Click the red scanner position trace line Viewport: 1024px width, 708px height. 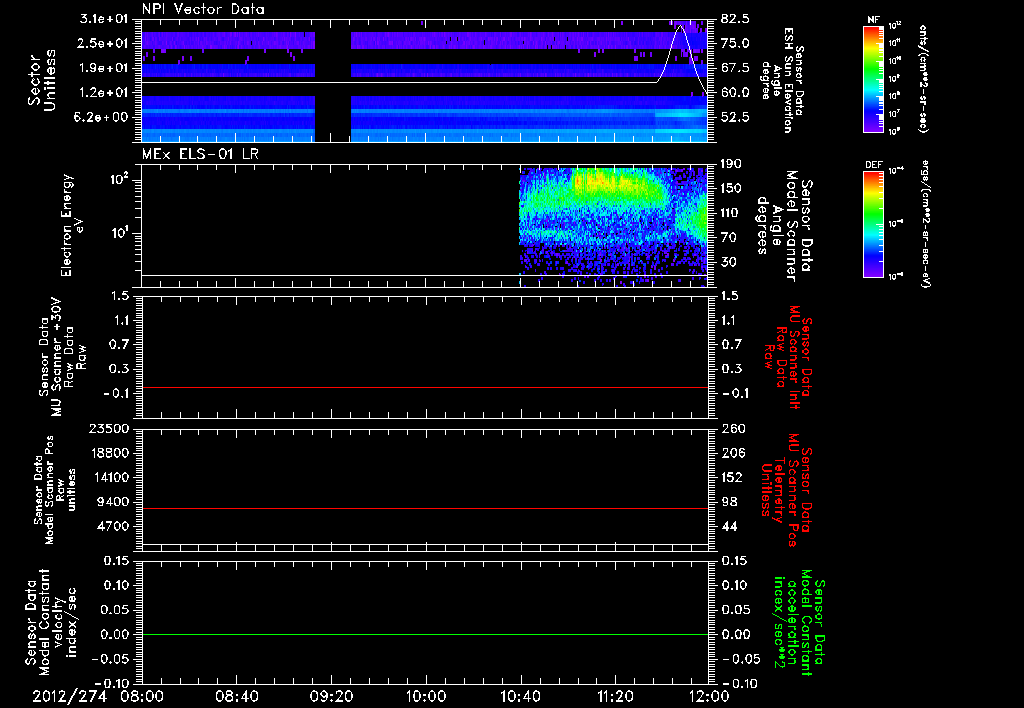tap(425, 508)
